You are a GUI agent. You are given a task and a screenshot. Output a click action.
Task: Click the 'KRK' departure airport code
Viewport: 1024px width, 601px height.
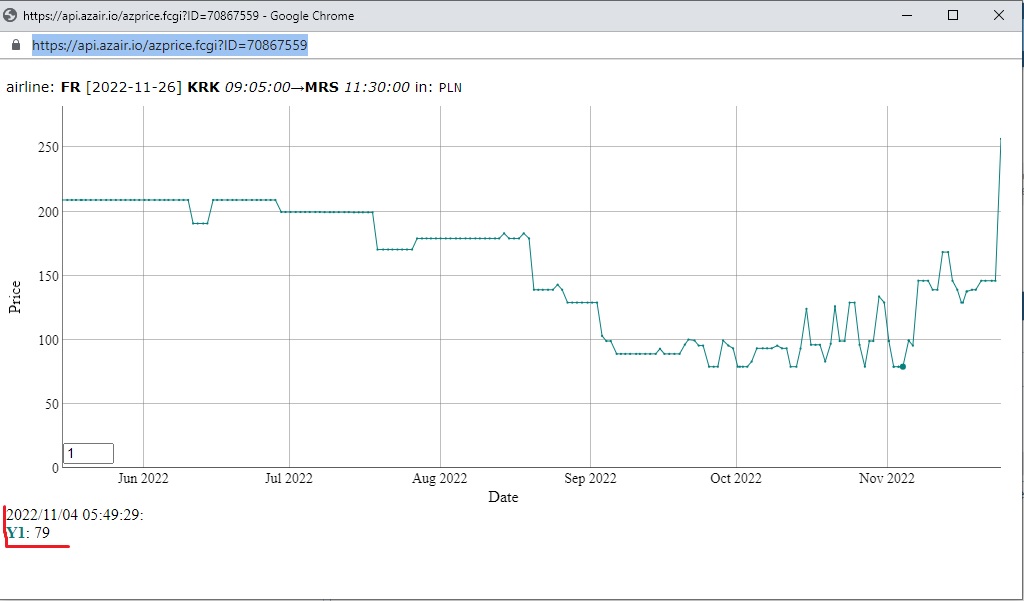click(204, 87)
